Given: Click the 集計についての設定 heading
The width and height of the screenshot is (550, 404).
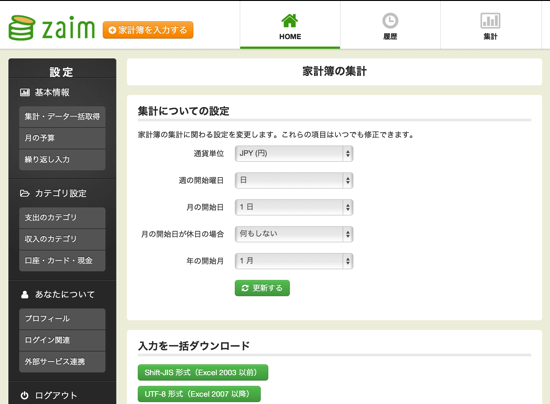Looking at the screenshot, I should click(183, 111).
